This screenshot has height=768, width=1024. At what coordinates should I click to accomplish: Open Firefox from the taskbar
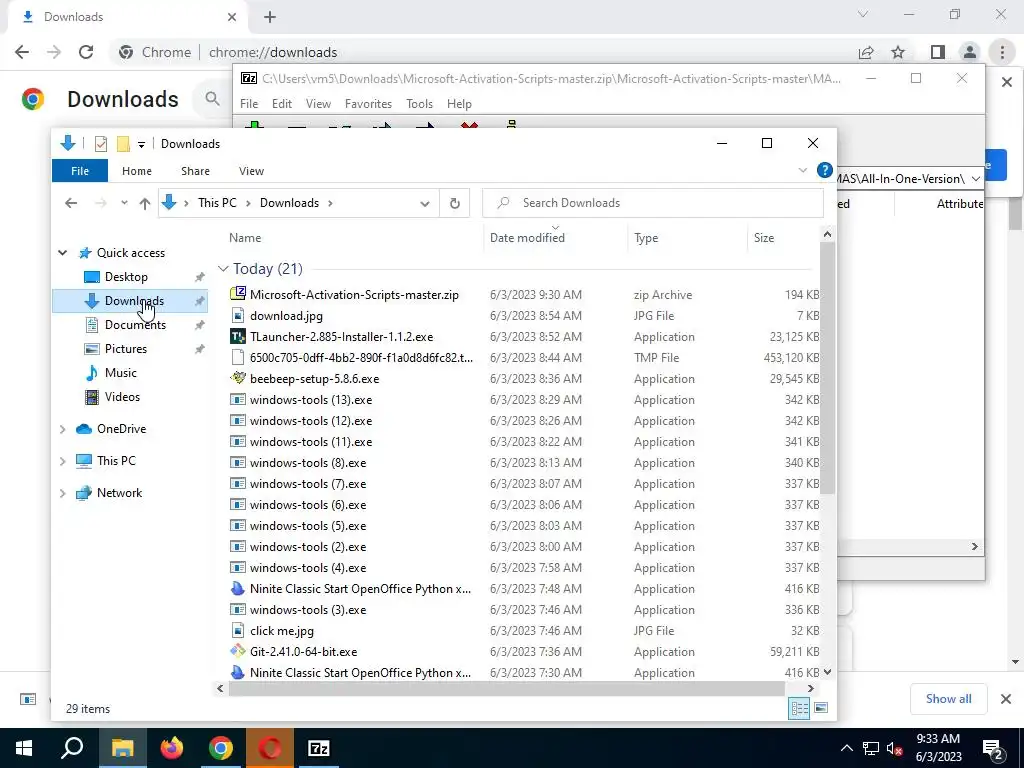(172, 748)
